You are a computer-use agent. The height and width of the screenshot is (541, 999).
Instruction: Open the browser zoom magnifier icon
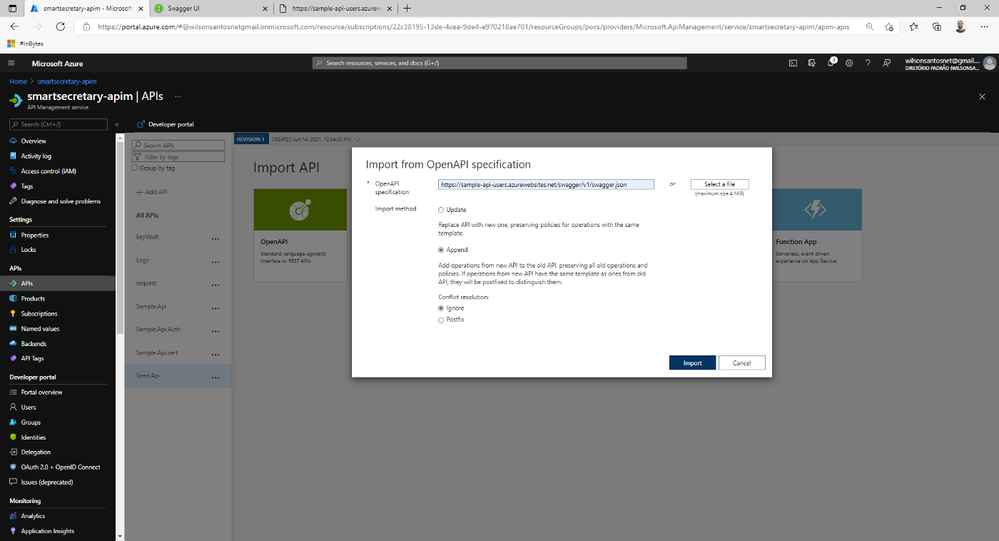[870, 27]
